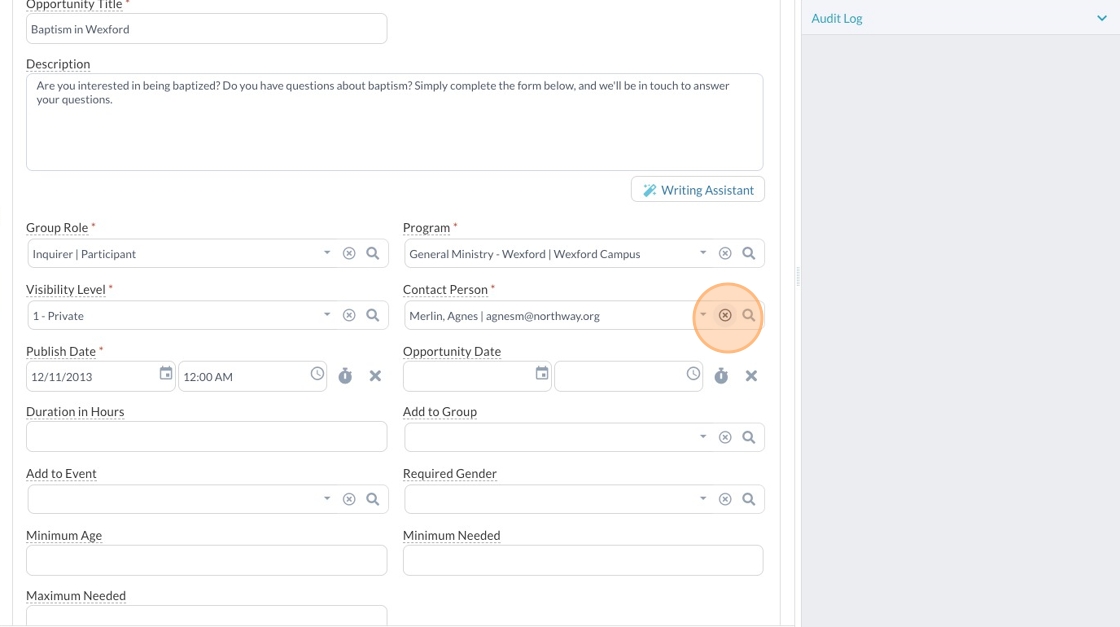Click the Minimum Needed input box
This screenshot has width=1120, height=627.
tap(583, 560)
